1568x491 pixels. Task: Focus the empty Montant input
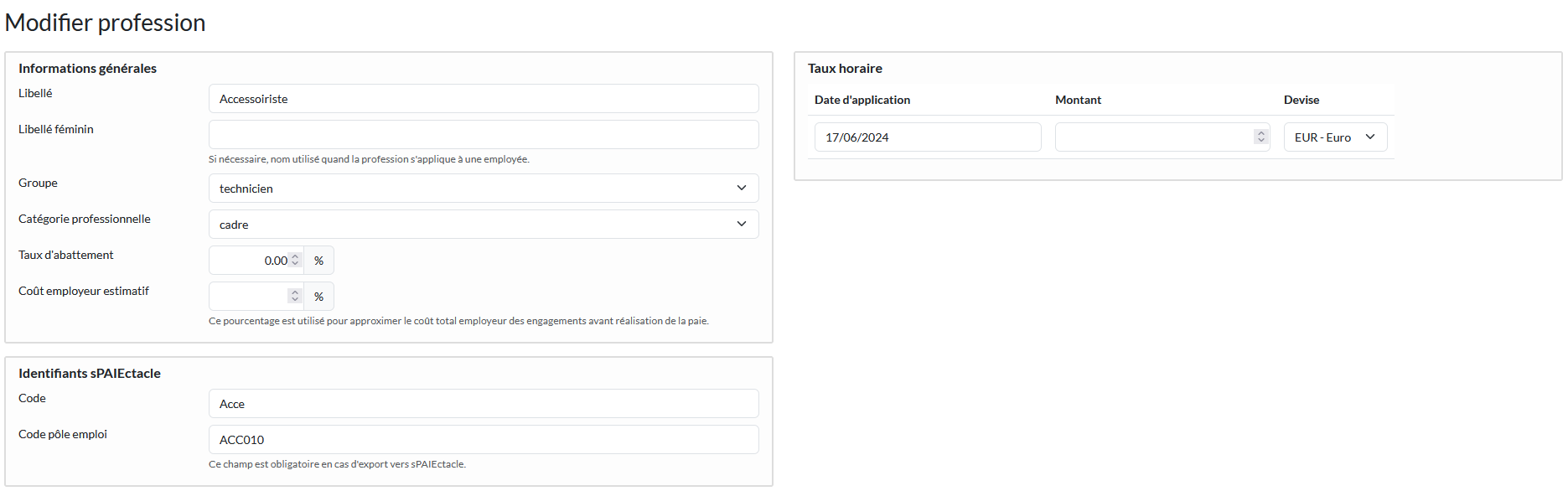coord(1153,137)
